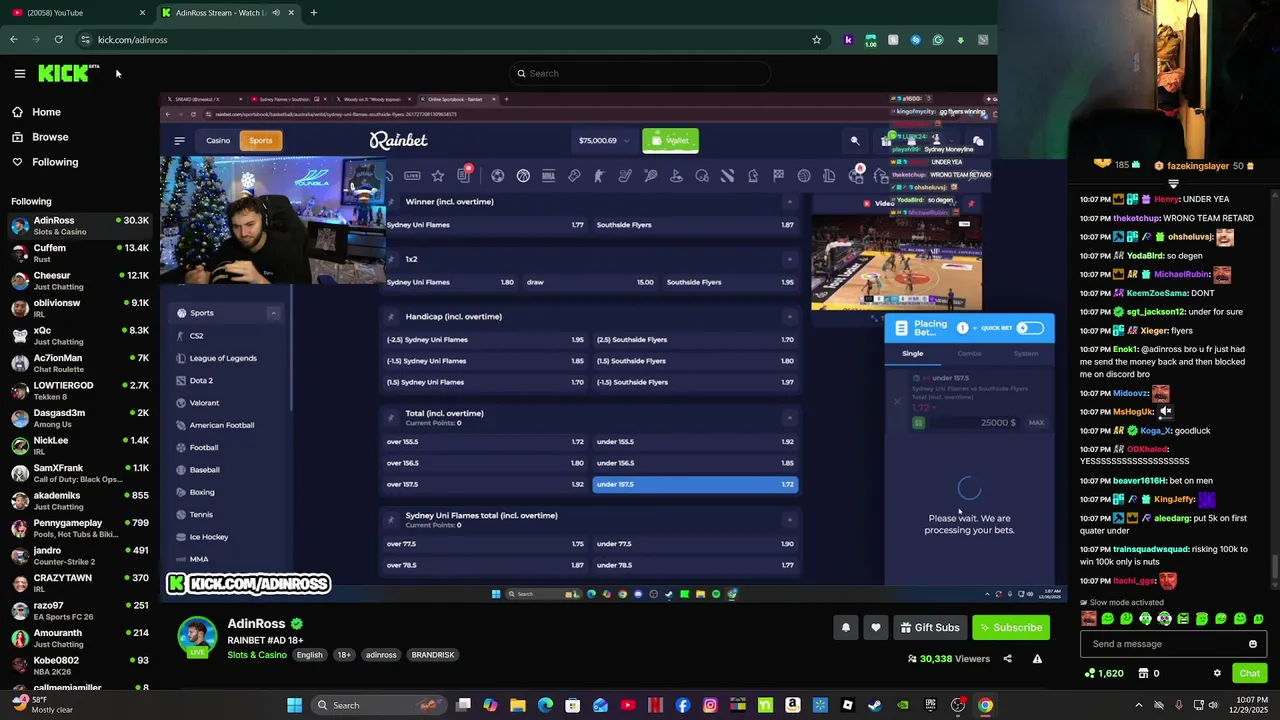Collapse the Total (incl. overtime) market
The height and width of the screenshot is (720, 1280).
pos(790,417)
